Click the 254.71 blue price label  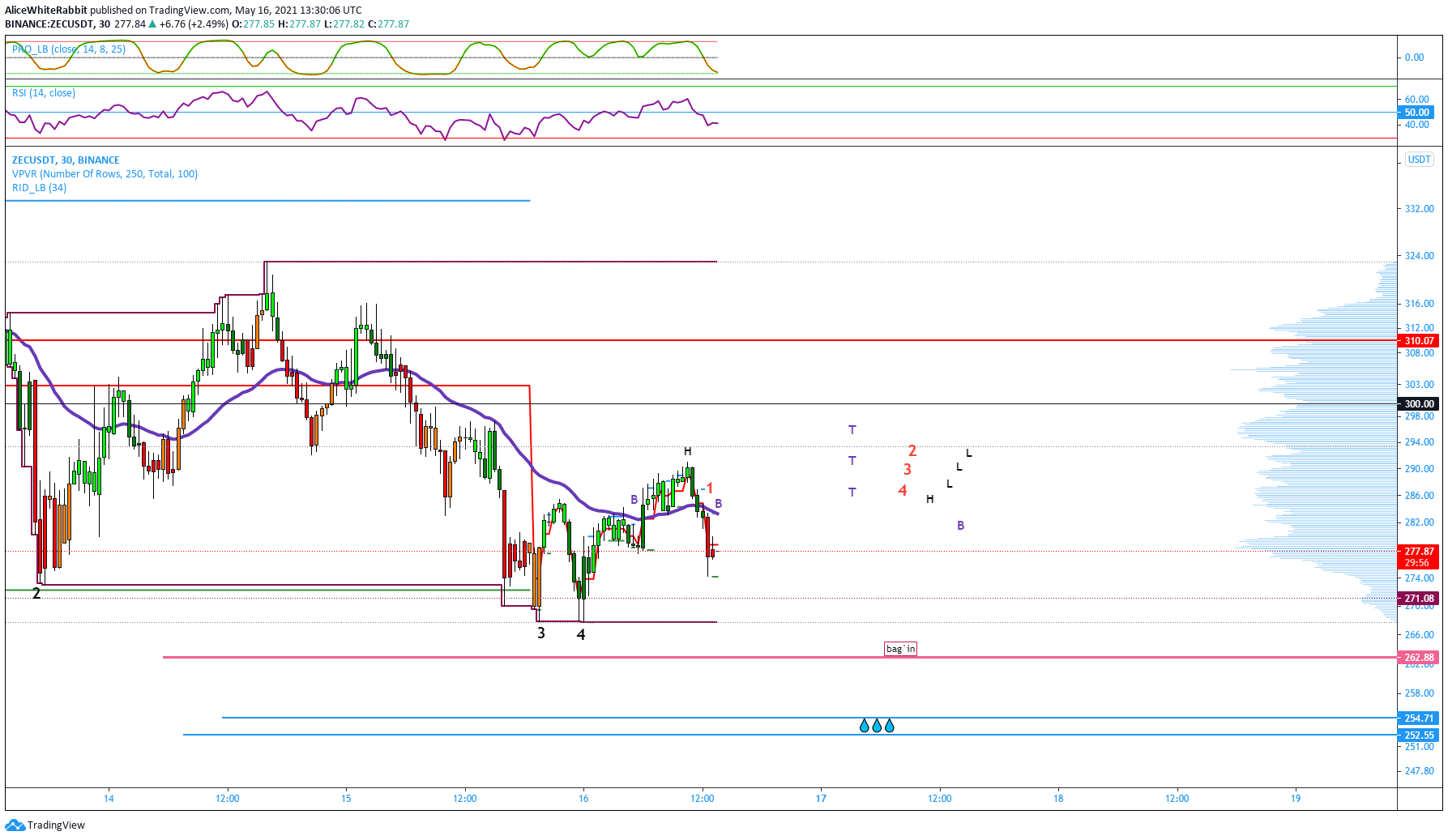(1419, 718)
